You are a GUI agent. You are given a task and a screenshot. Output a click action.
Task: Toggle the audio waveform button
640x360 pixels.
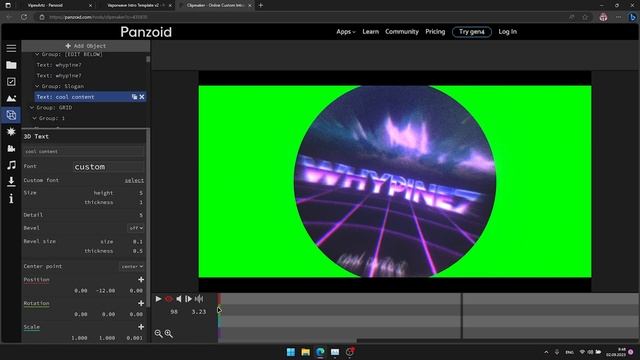199,299
